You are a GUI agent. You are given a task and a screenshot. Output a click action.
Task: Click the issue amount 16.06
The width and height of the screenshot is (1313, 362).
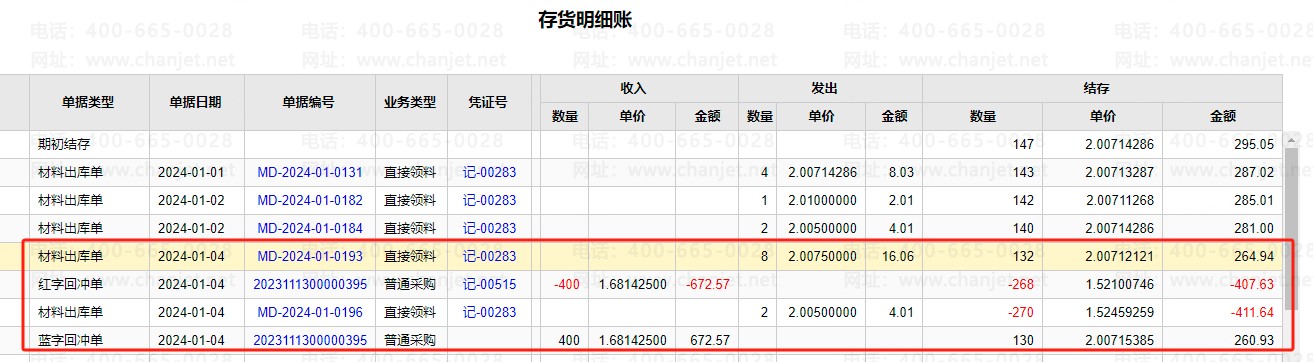coord(897,256)
